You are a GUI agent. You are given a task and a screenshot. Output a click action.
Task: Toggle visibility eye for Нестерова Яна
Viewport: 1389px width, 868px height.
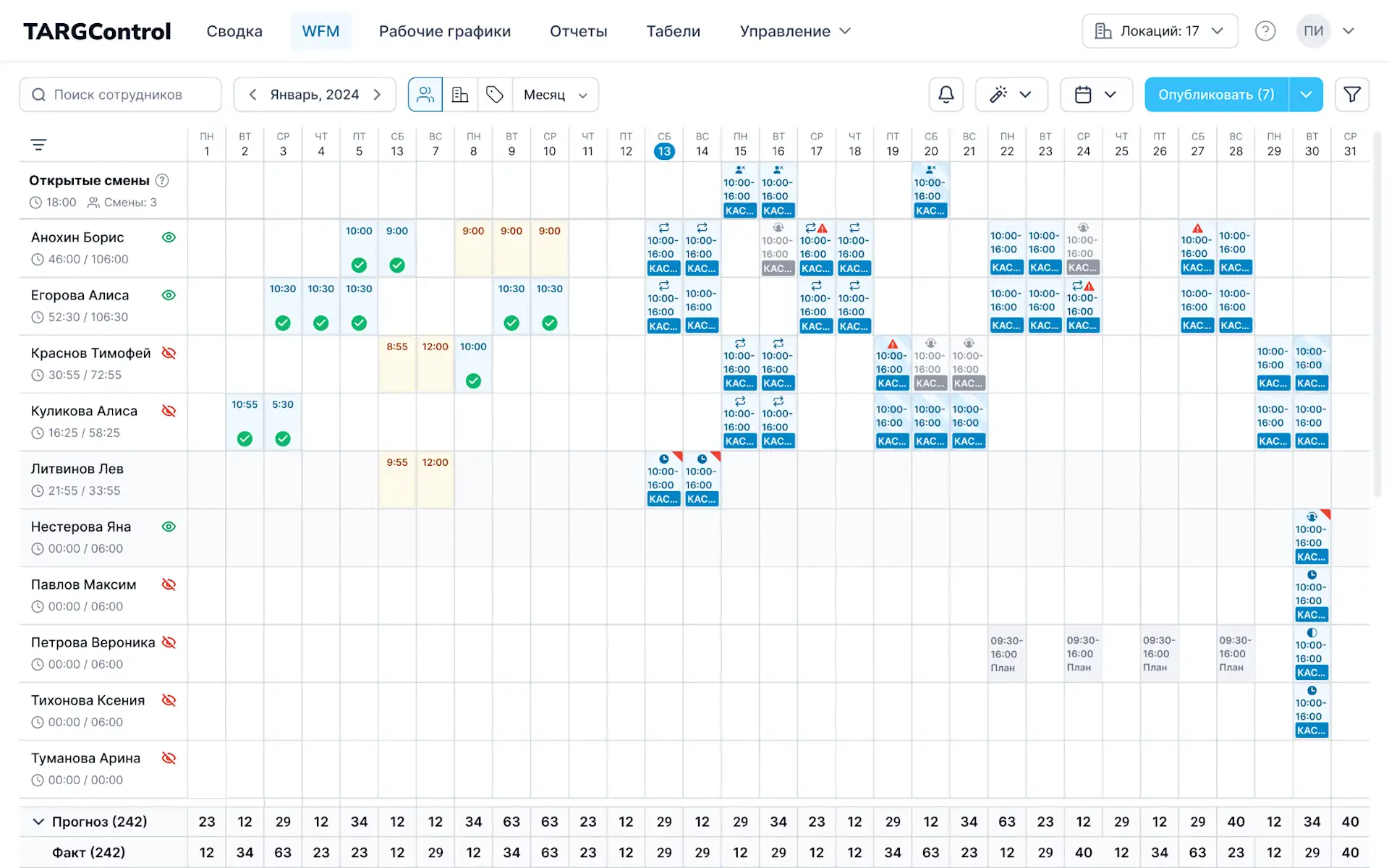169,527
